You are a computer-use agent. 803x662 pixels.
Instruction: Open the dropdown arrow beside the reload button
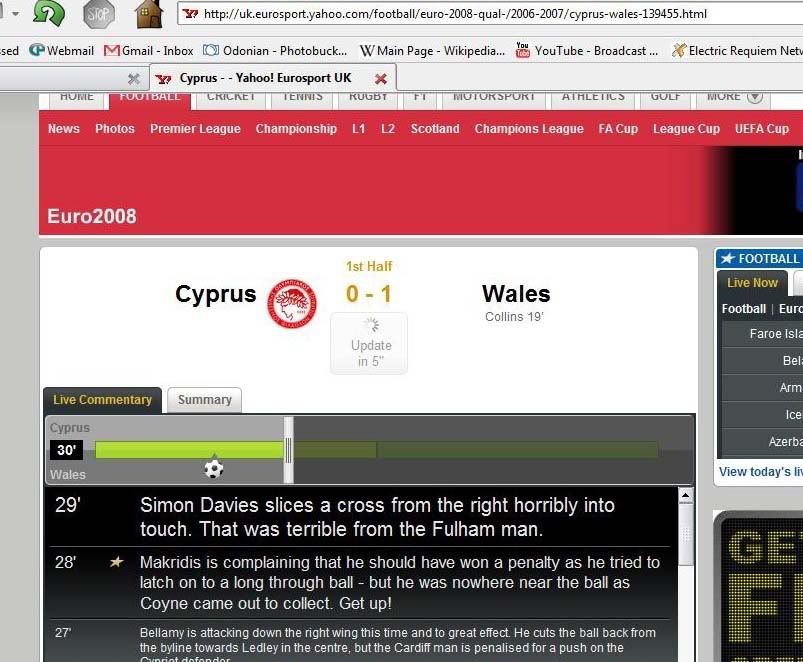click(x=15, y=14)
